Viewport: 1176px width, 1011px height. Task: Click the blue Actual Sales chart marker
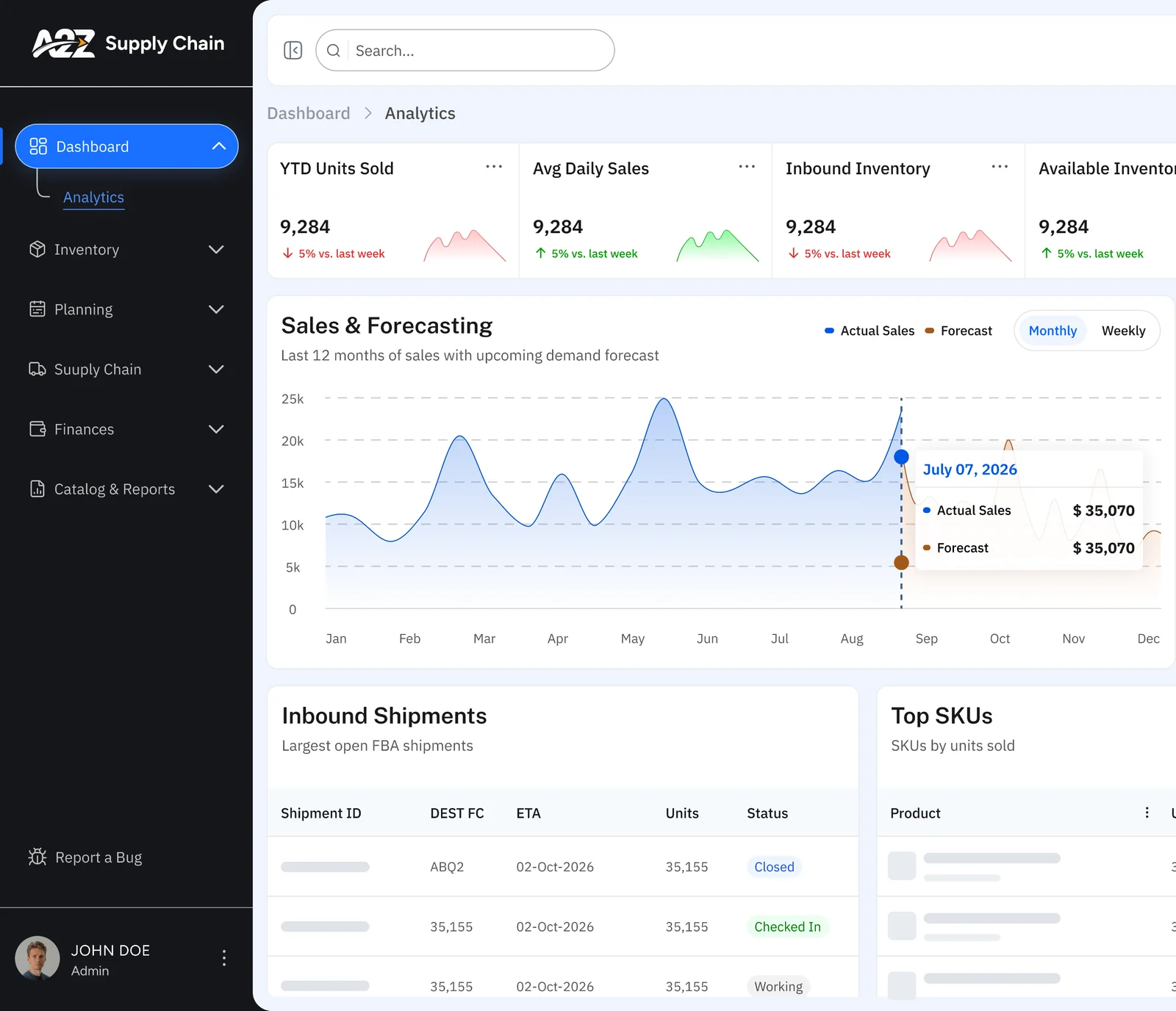click(901, 457)
